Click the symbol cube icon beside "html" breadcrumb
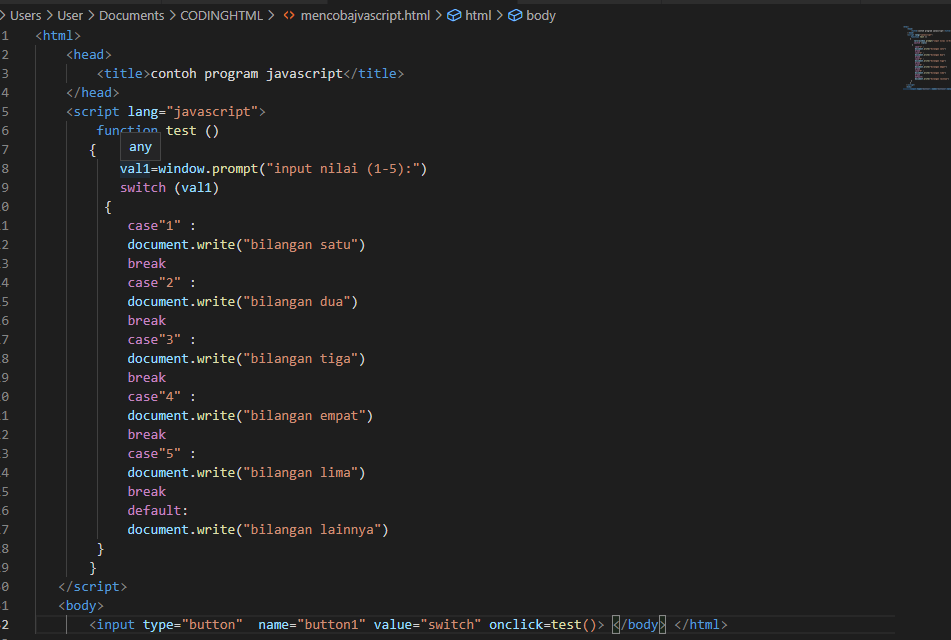This screenshot has width=951, height=640. pyautogui.click(x=456, y=15)
